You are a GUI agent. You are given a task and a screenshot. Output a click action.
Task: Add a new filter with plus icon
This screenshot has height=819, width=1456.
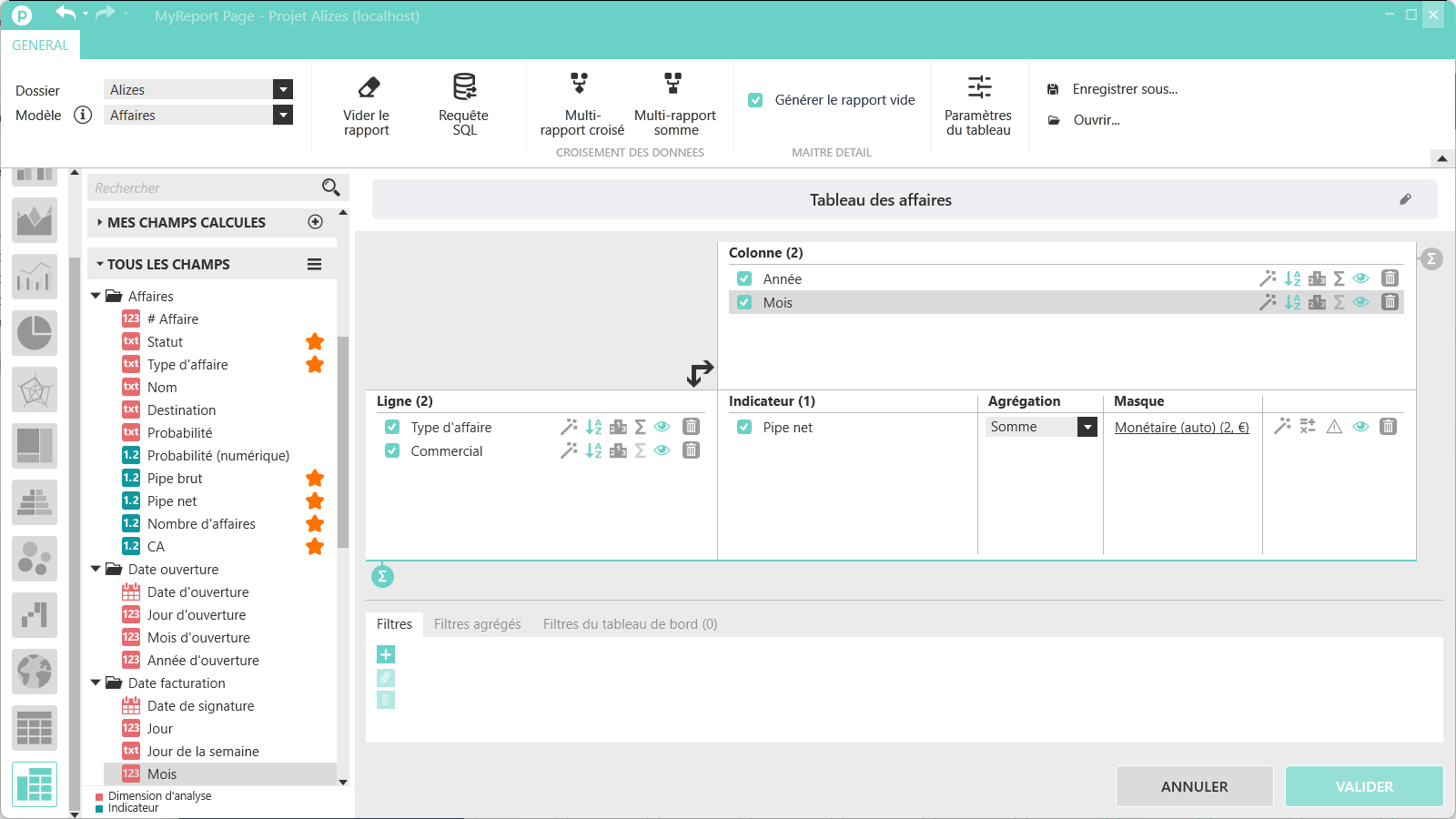click(x=386, y=654)
